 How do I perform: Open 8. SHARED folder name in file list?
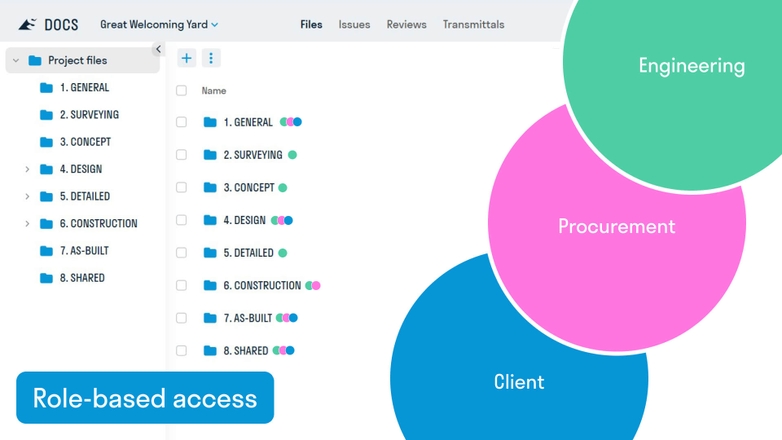coord(246,351)
